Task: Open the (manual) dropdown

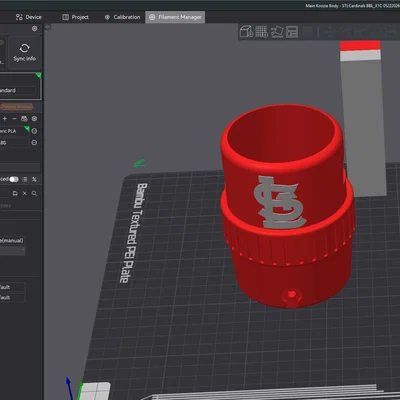Action: click(x=12, y=240)
